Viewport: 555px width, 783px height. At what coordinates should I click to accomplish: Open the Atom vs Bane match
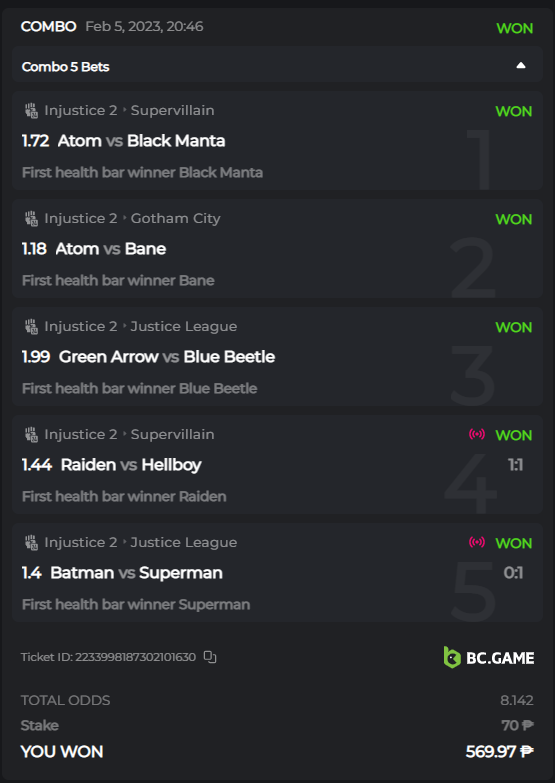[110, 249]
